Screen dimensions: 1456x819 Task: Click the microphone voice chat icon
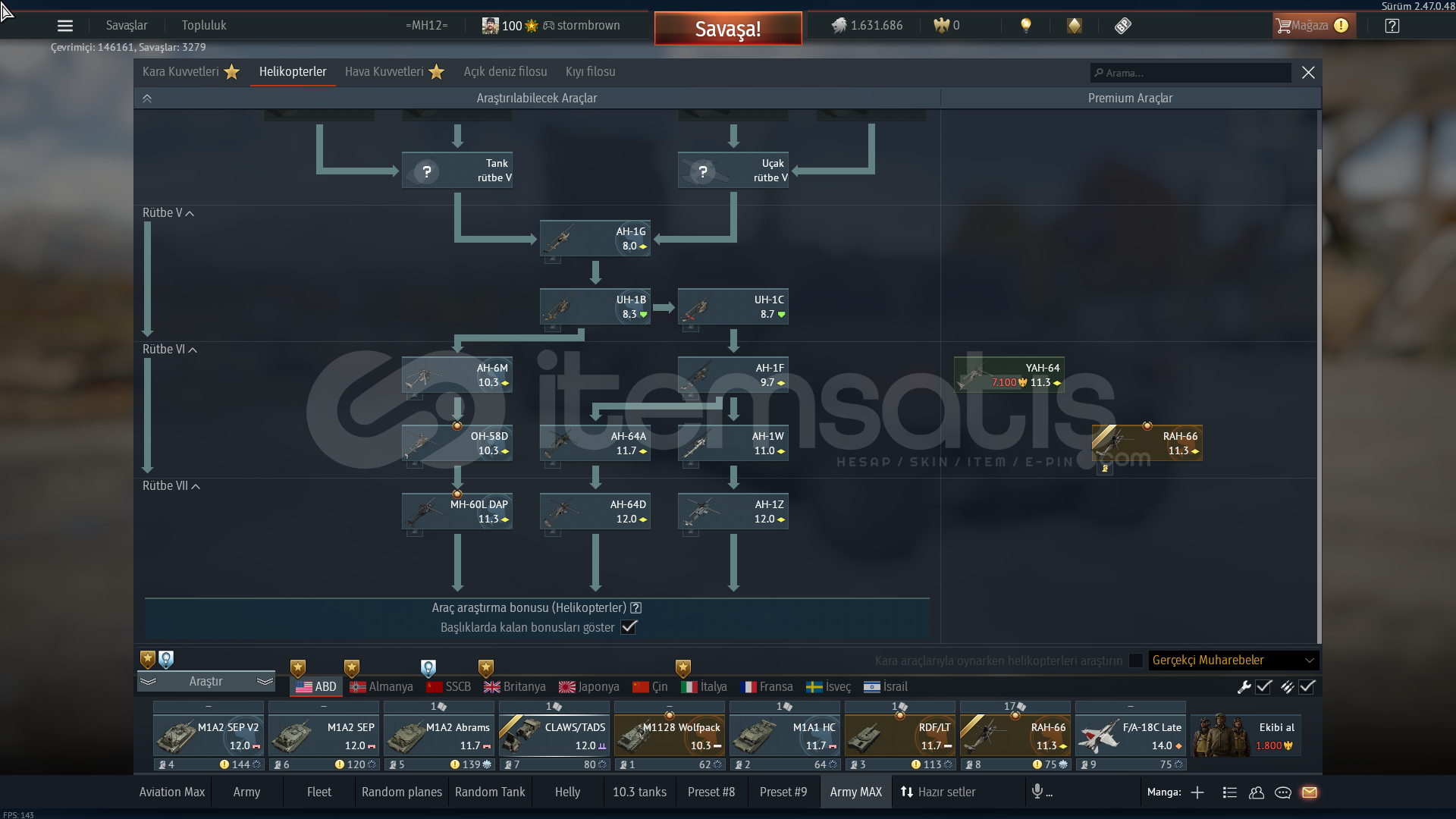tap(1037, 792)
